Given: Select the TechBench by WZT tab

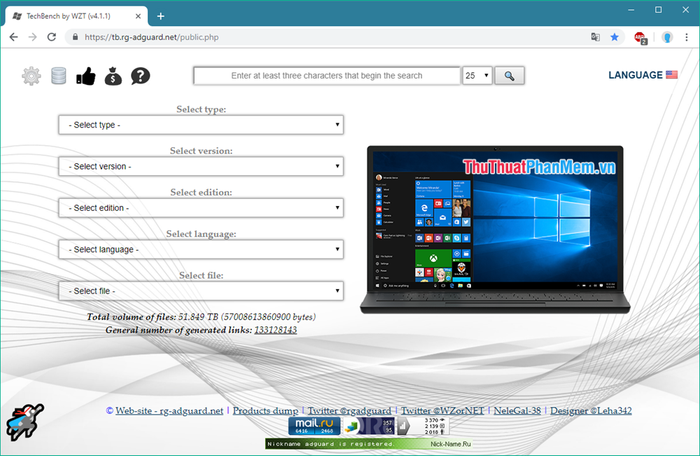Looking at the screenshot, I should click(x=76, y=16).
